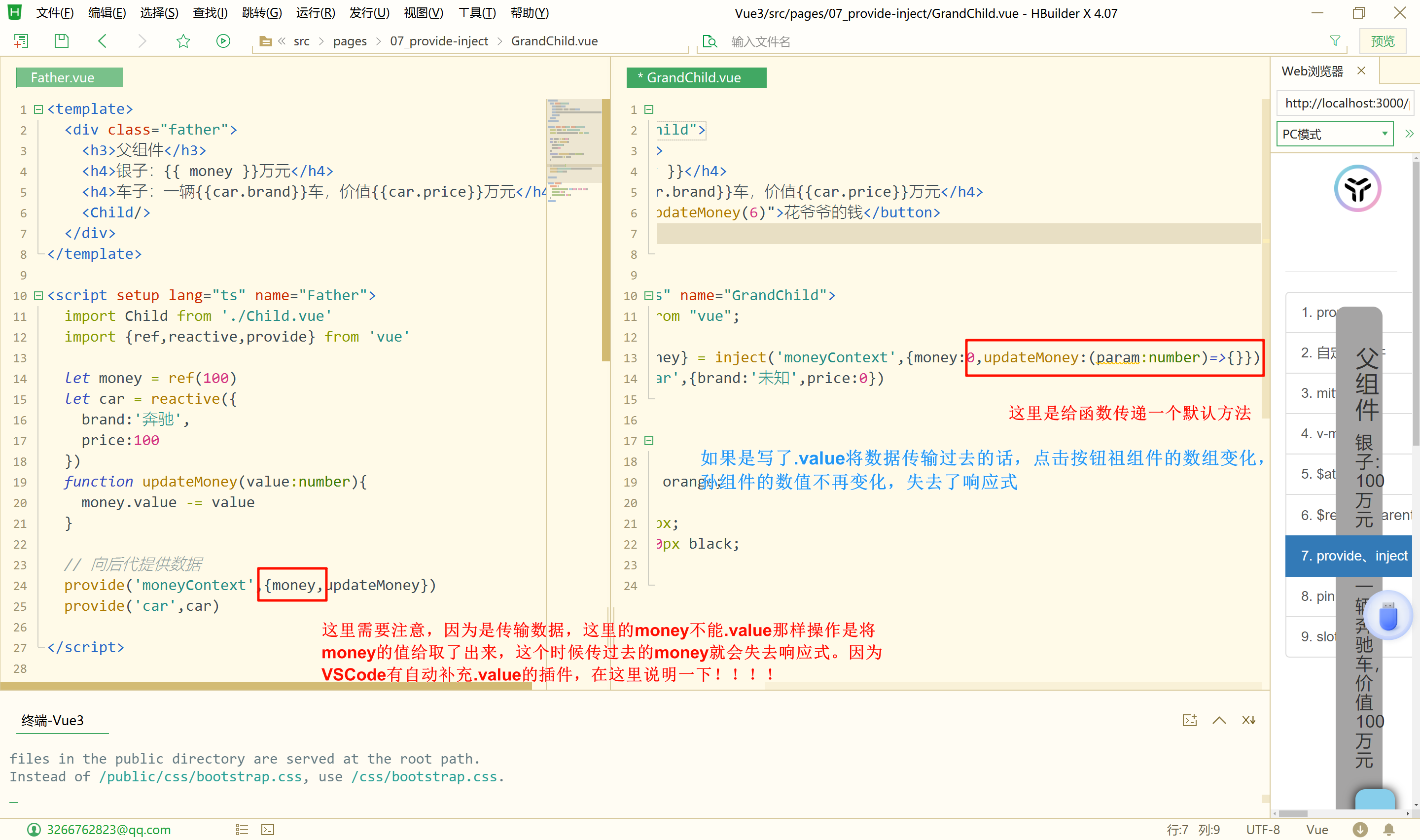The height and width of the screenshot is (840, 1420).
Task: Click the new file toolbar icon
Action: click(x=21, y=41)
